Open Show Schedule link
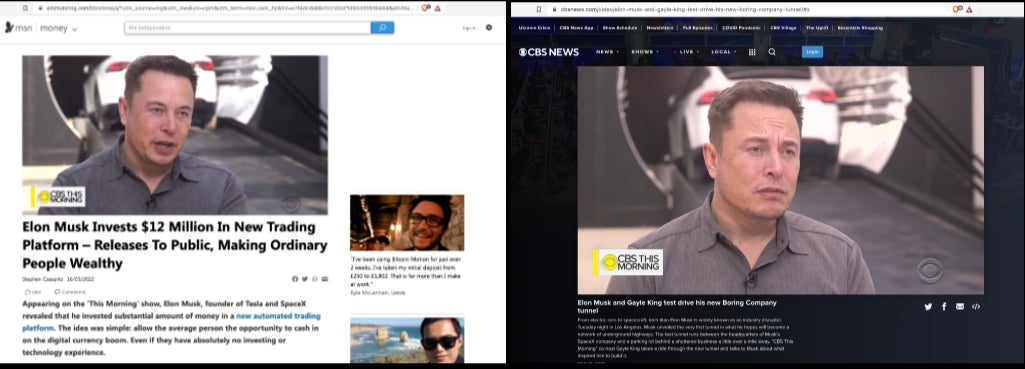Image resolution: width=1025 pixels, height=369 pixels. point(620,28)
